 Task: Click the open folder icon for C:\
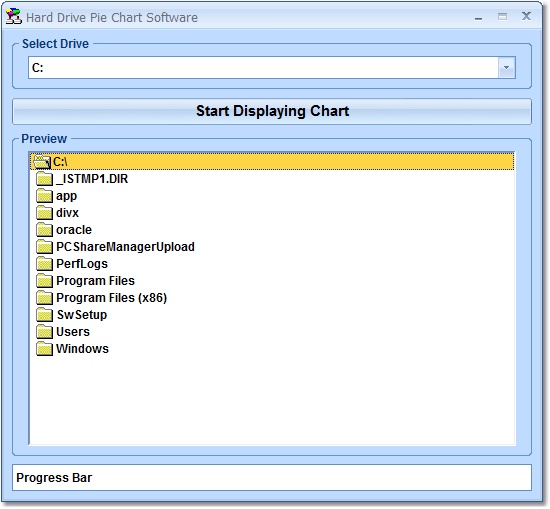pos(42,162)
